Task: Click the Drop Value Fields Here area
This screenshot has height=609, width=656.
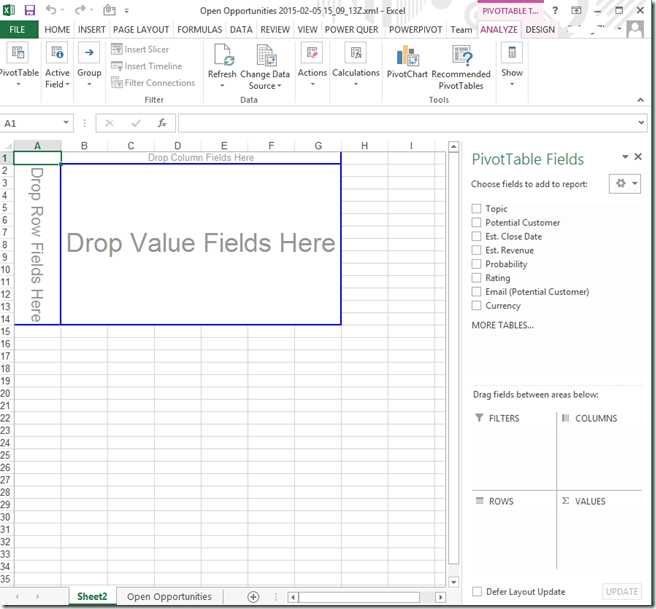Action: point(201,243)
